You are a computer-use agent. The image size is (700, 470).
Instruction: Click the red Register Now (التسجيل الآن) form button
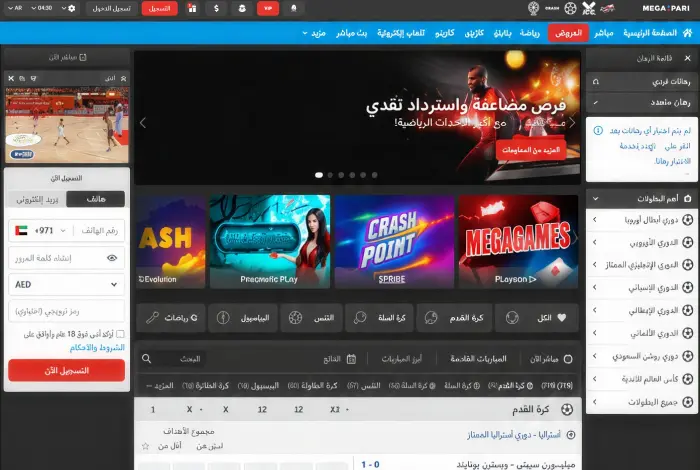[67, 370]
